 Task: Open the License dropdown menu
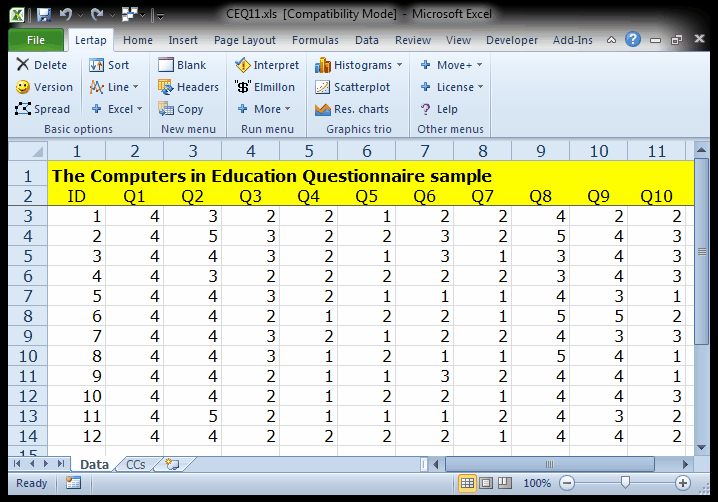click(x=453, y=87)
